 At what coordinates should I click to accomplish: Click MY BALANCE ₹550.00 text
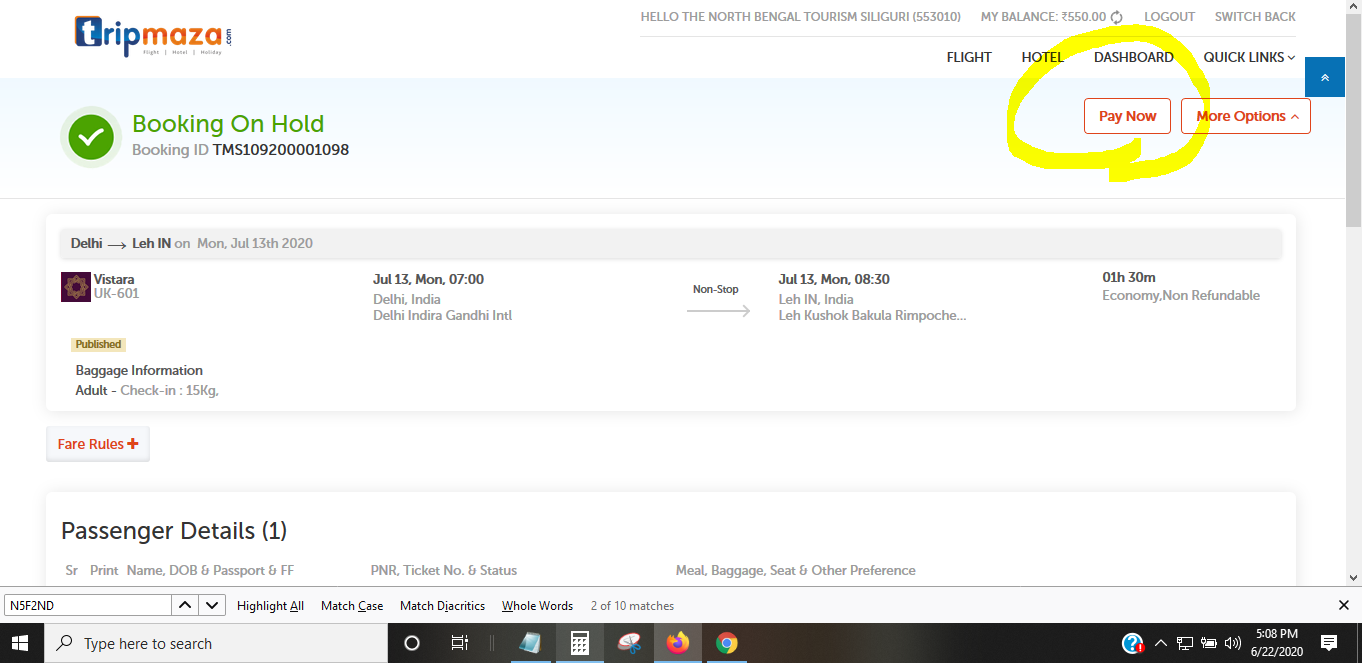click(1043, 17)
